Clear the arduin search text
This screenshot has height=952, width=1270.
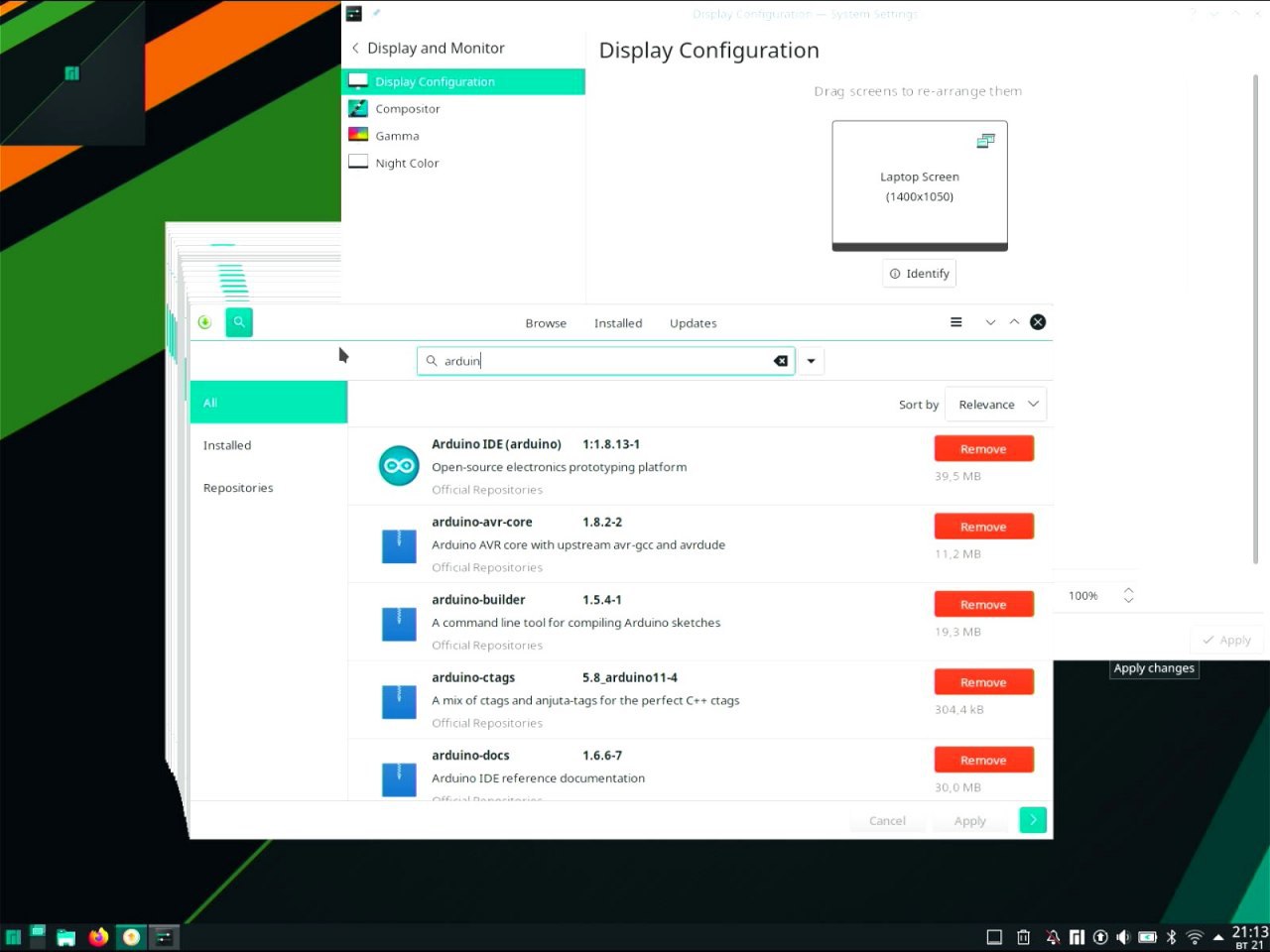[x=781, y=361]
